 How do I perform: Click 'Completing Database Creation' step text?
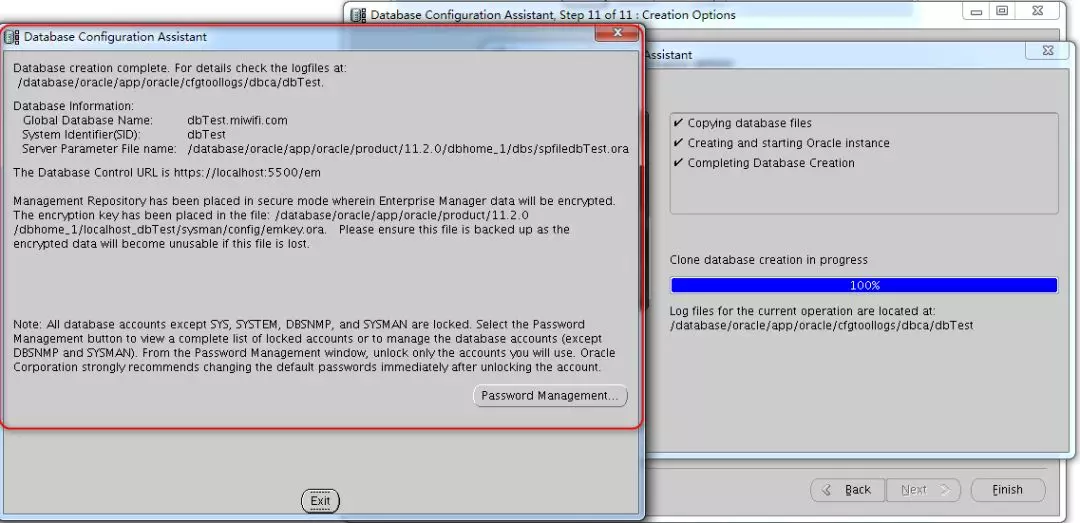pos(771,163)
